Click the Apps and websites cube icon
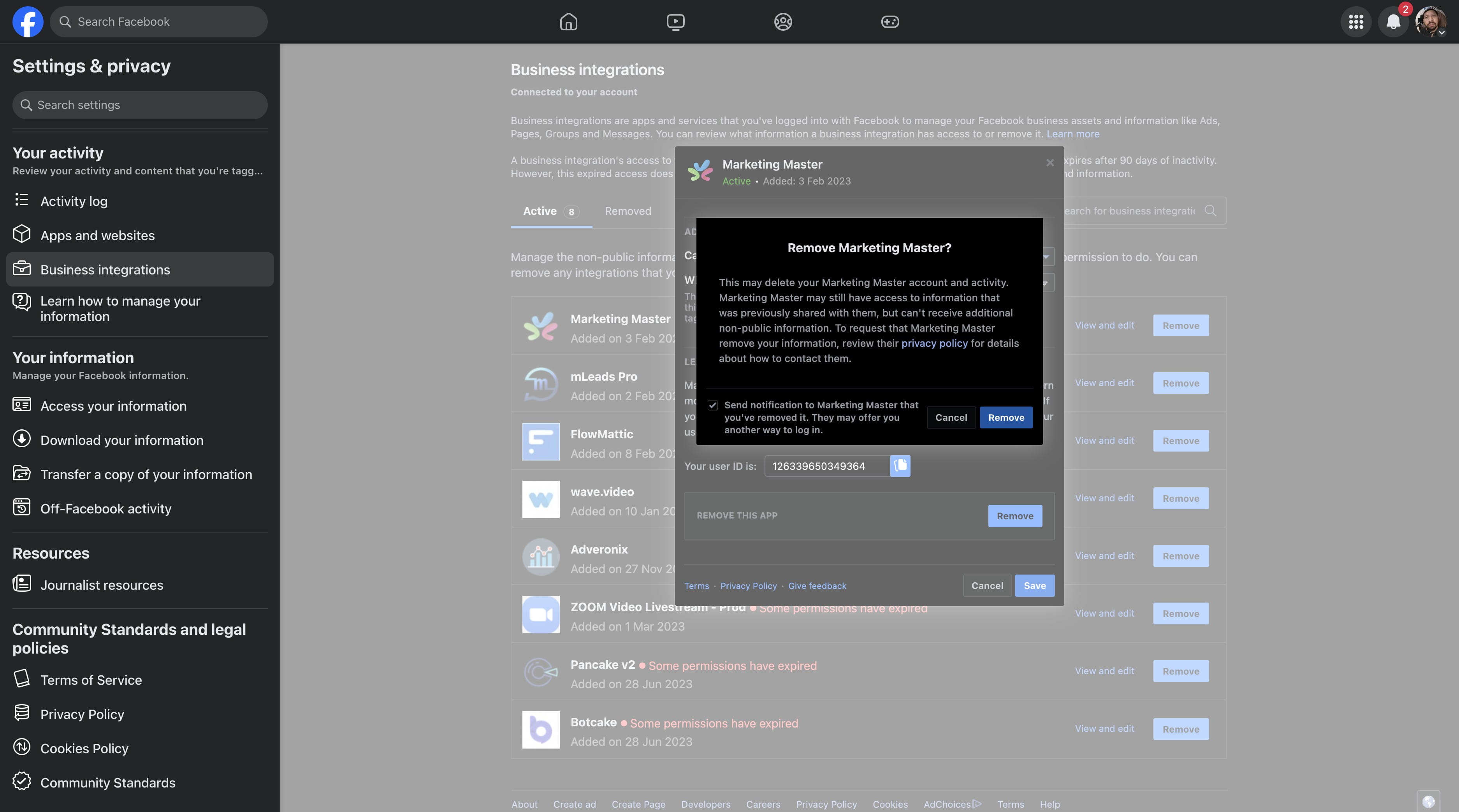Viewport: 1459px width, 812px height. click(21, 234)
